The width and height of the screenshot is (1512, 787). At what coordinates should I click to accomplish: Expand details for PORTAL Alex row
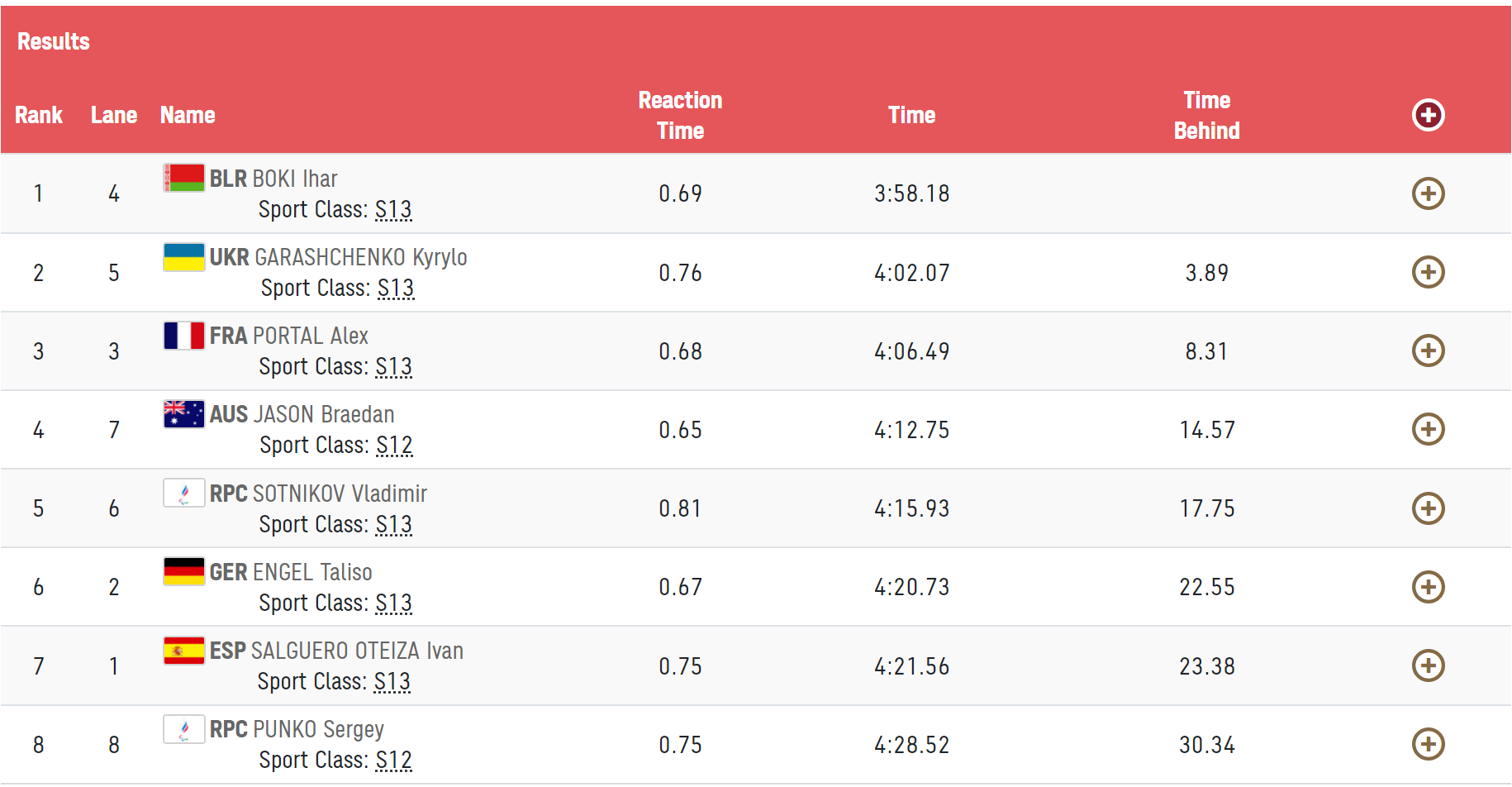[x=1428, y=351]
